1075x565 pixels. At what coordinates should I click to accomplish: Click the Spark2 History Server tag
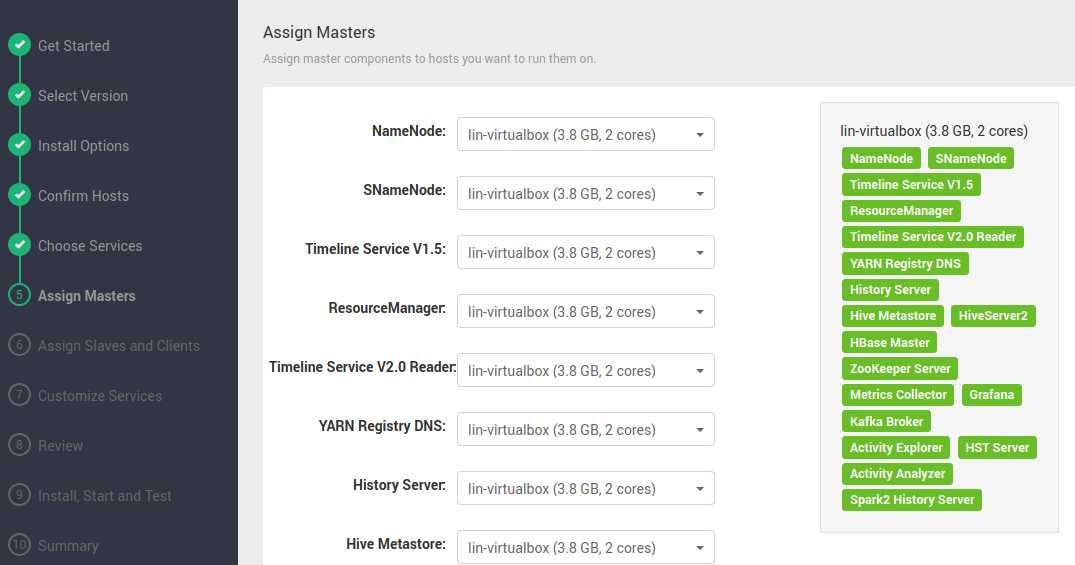tap(911, 499)
